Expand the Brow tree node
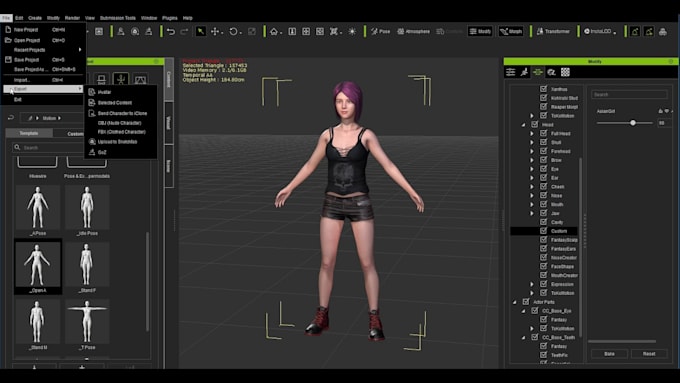 (532, 160)
